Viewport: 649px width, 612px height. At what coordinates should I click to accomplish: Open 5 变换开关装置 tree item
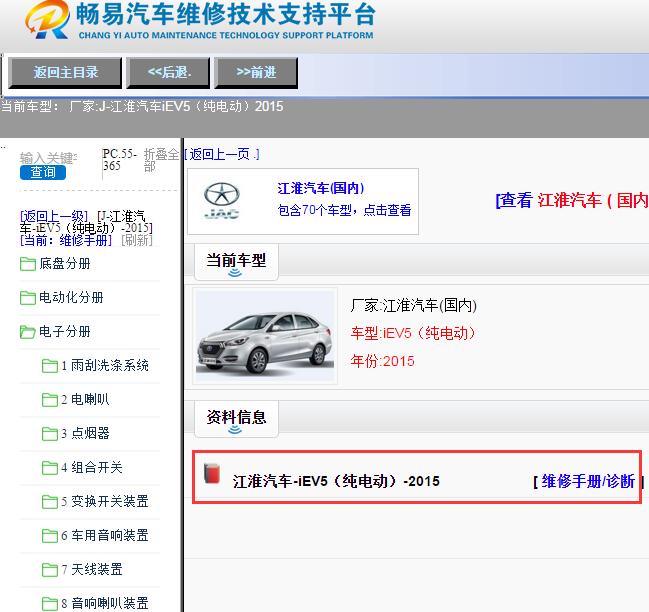click(105, 502)
